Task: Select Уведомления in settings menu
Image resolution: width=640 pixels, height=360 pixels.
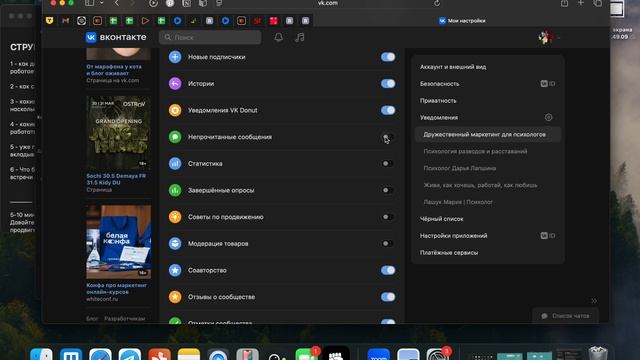Action: (x=439, y=118)
